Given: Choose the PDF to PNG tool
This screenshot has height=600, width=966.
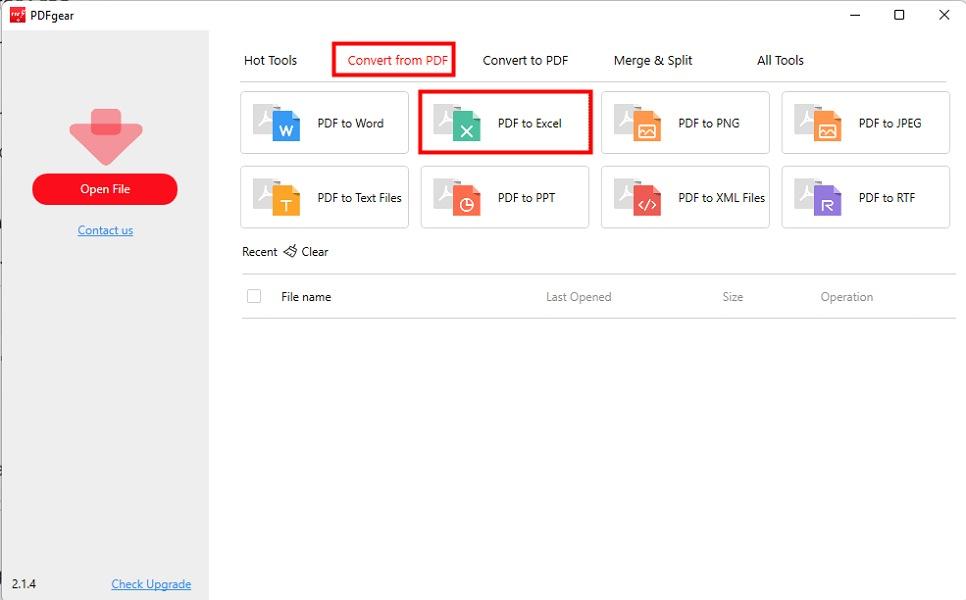Looking at the screenshot, I should point(685,122).
